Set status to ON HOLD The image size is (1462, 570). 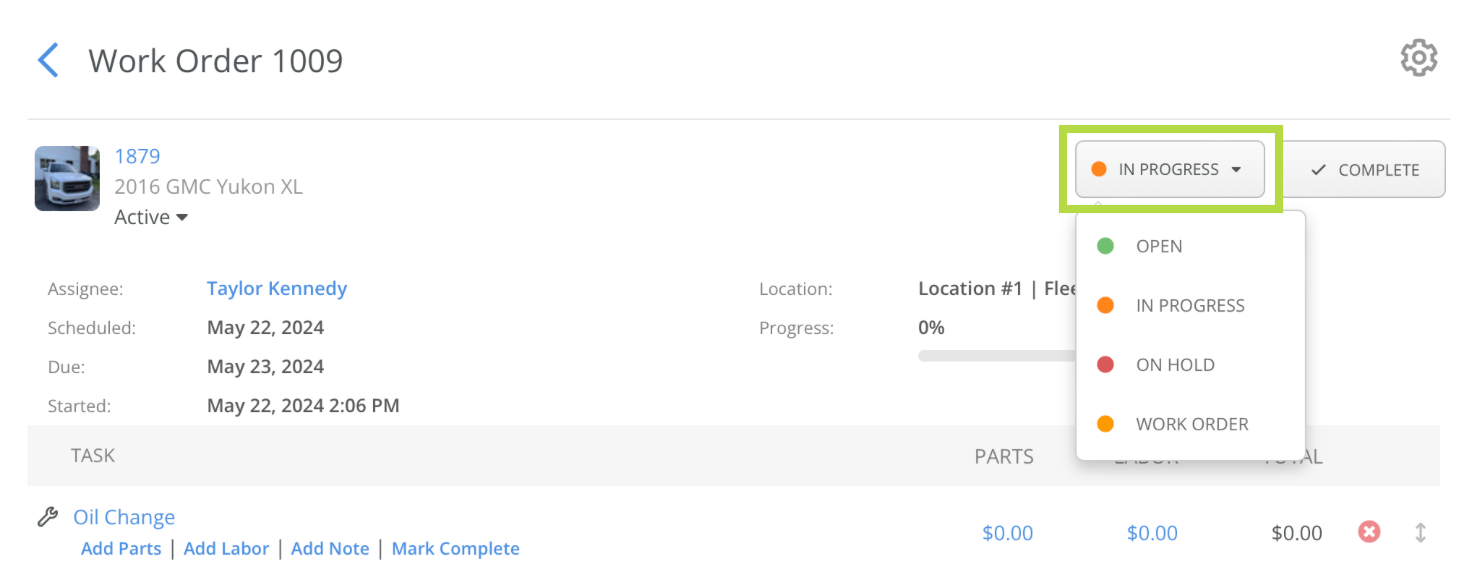1190,364
